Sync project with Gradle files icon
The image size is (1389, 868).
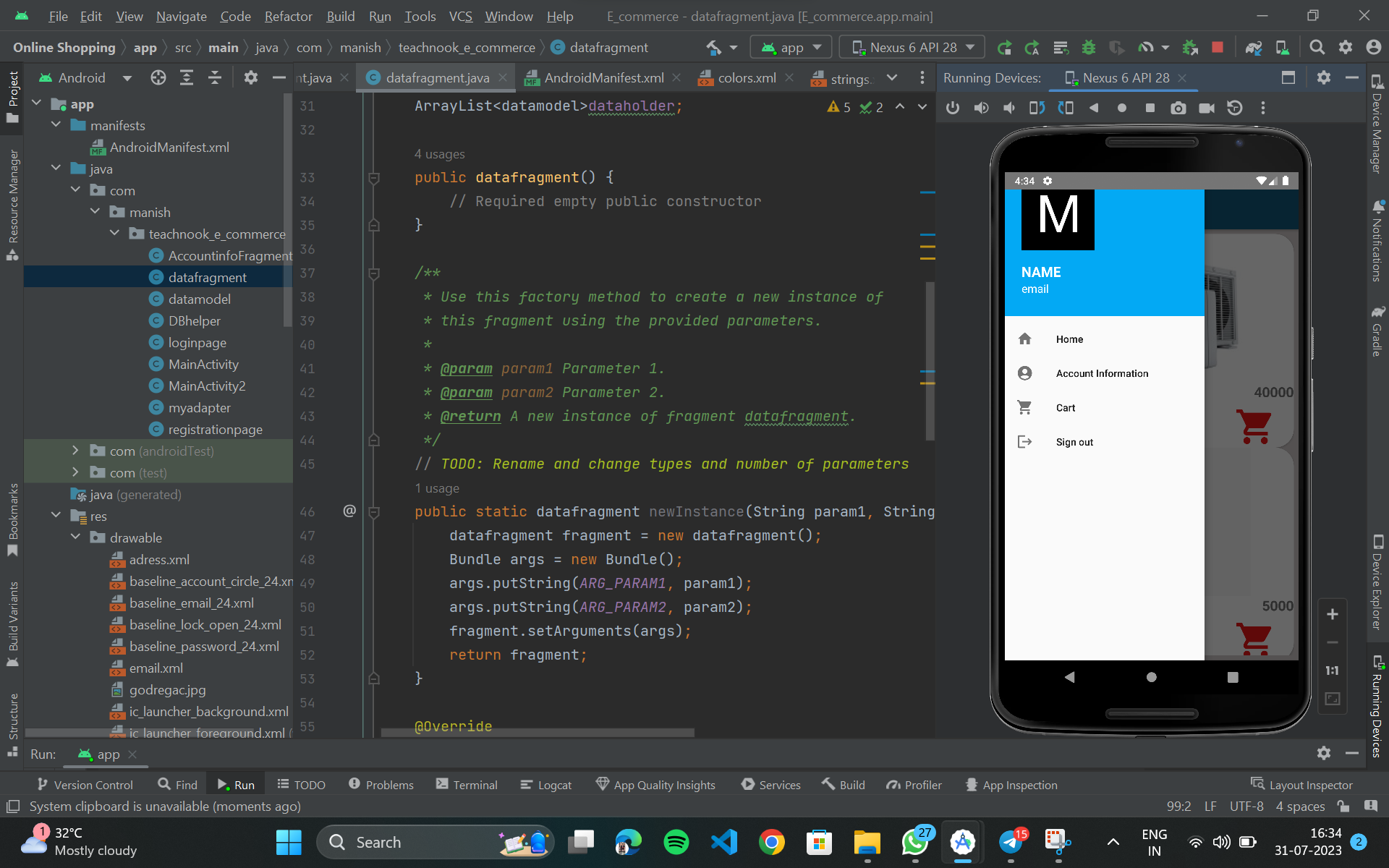click(1253, 47)
